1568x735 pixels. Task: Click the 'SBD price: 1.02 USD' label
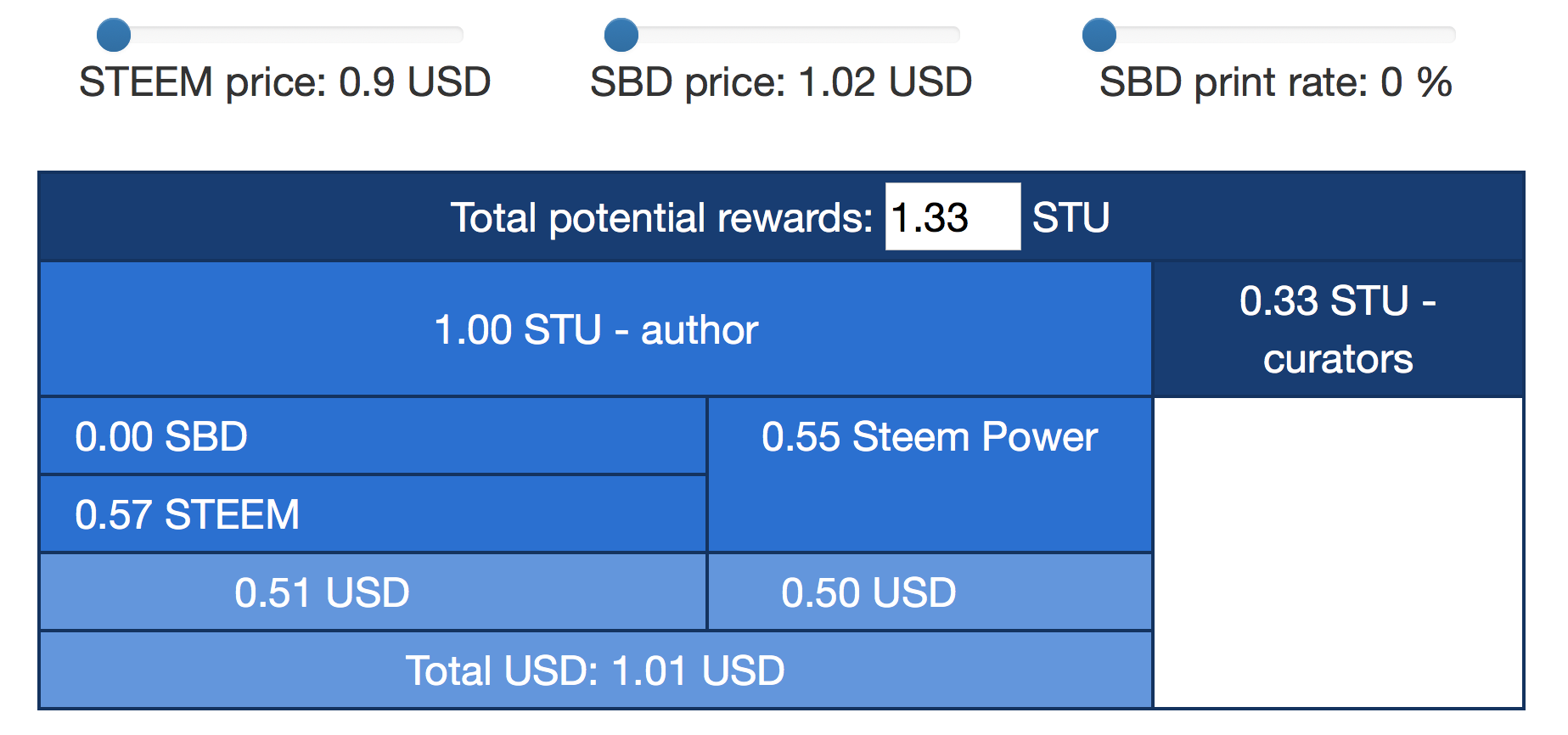[781, 82]
